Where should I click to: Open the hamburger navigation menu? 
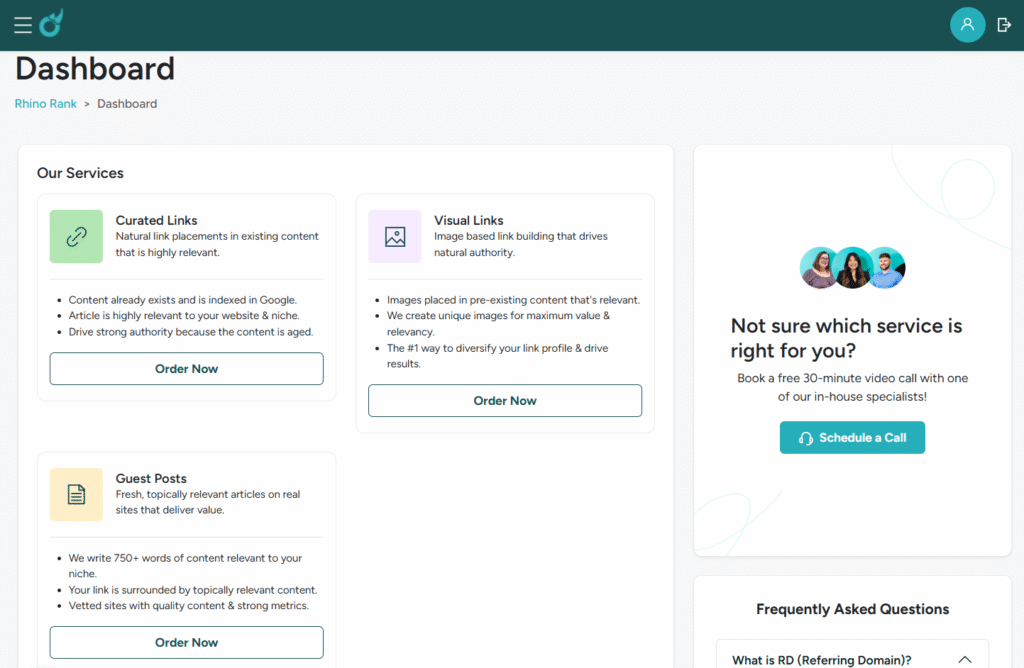tap(23, 25)
